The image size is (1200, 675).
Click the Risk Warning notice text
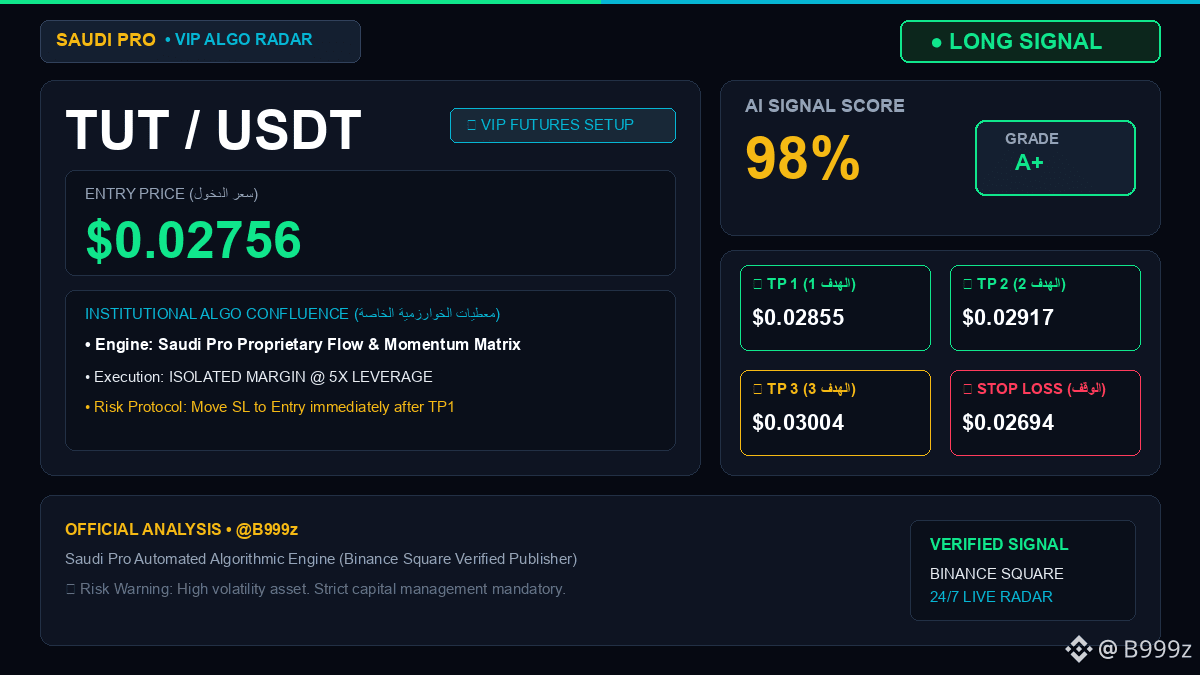pyautogui.click(x=316, y=589)
